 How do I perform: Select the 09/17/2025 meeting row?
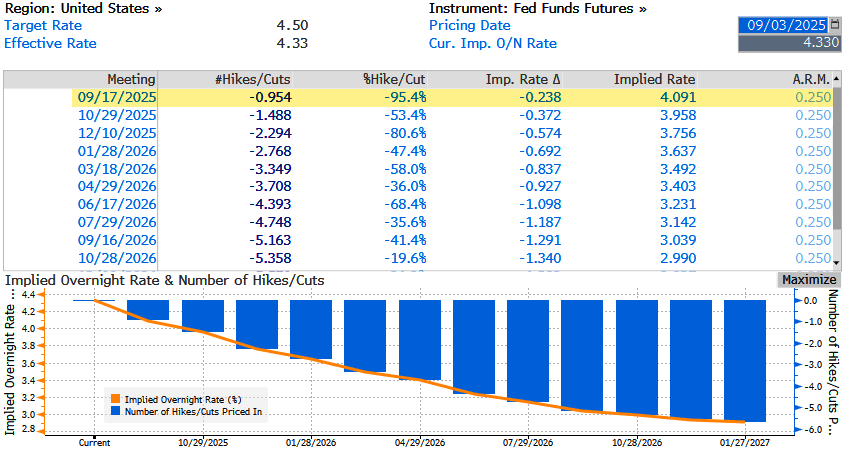point(113,97)
